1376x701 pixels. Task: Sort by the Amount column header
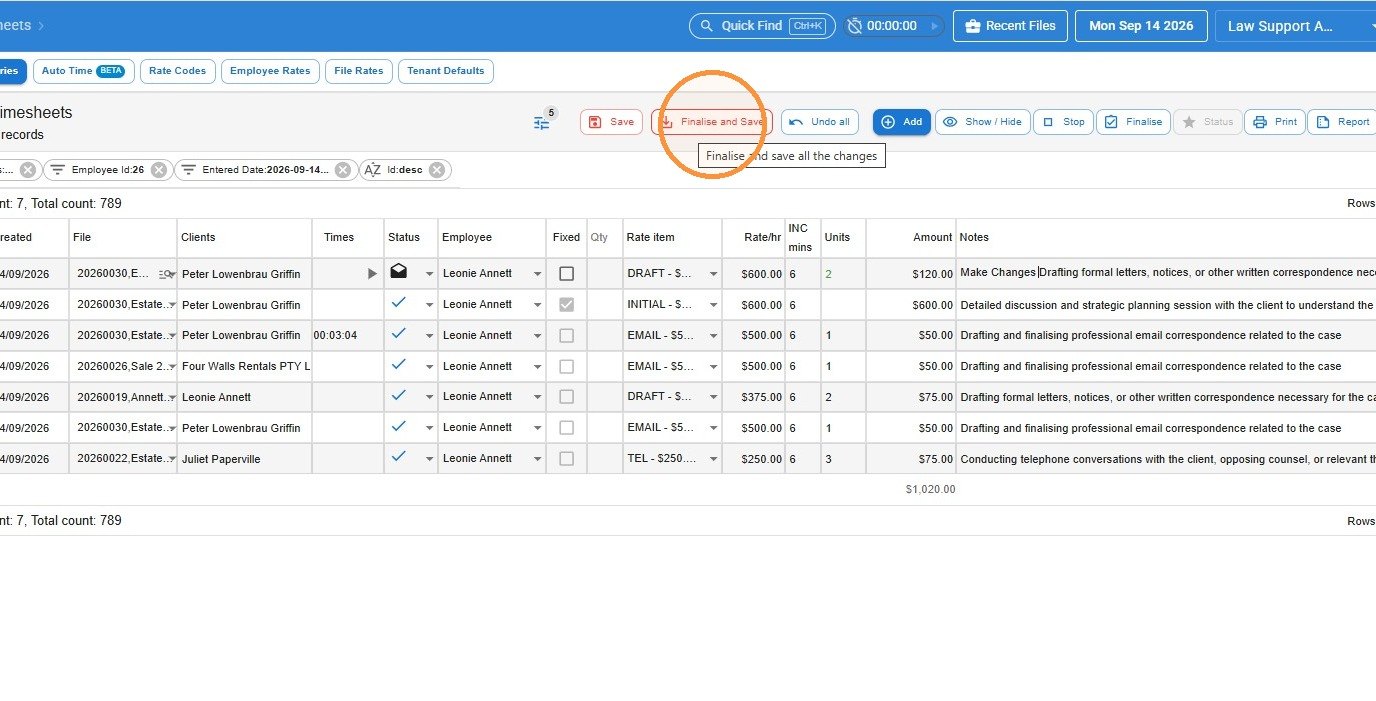(932, 237)
